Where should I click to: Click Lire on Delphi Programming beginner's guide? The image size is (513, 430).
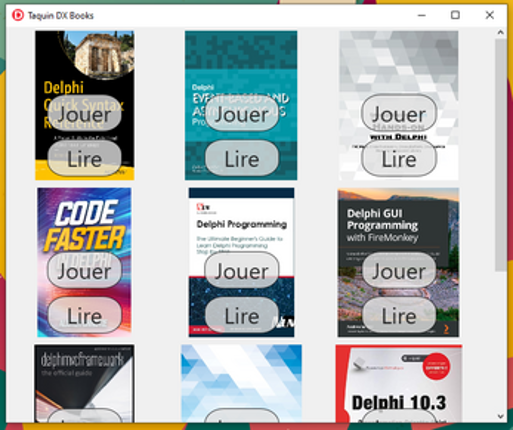tap(242, 315)
